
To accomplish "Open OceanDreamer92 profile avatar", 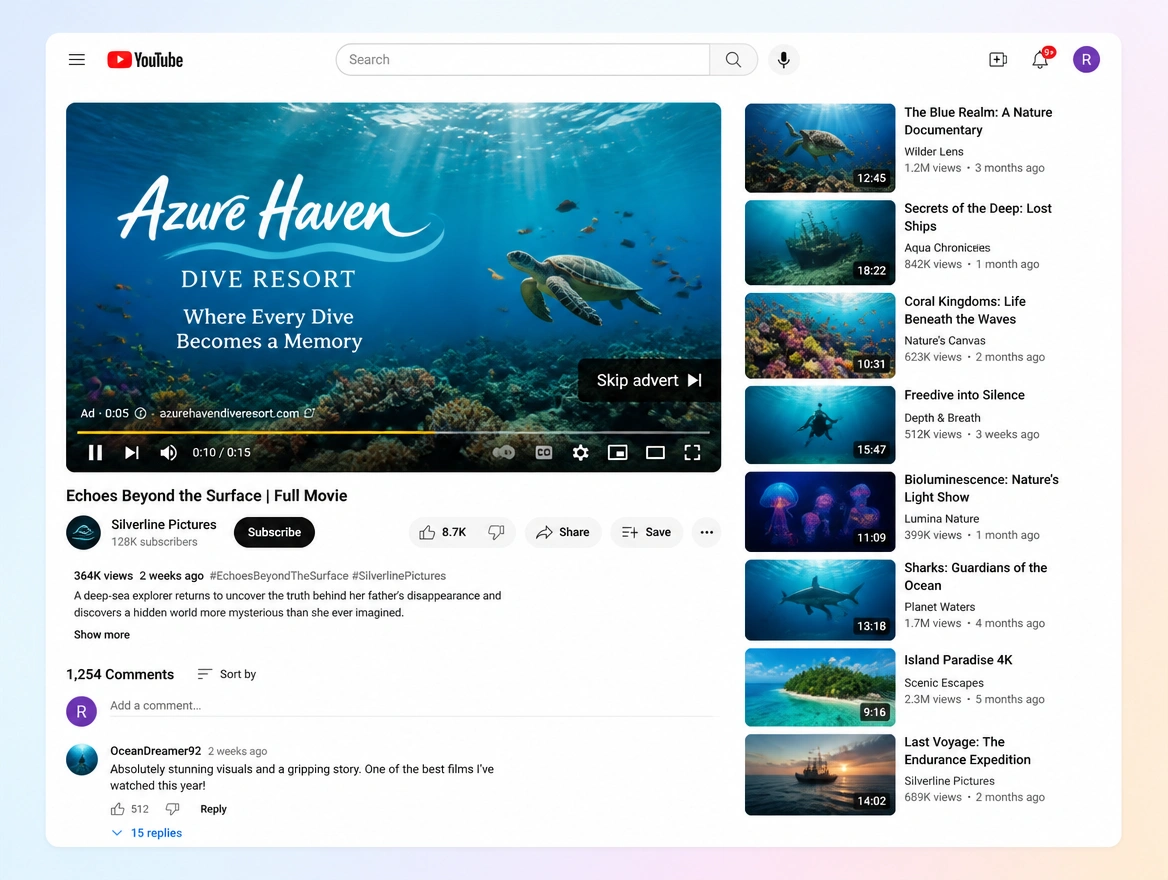I will click(82, 759).
